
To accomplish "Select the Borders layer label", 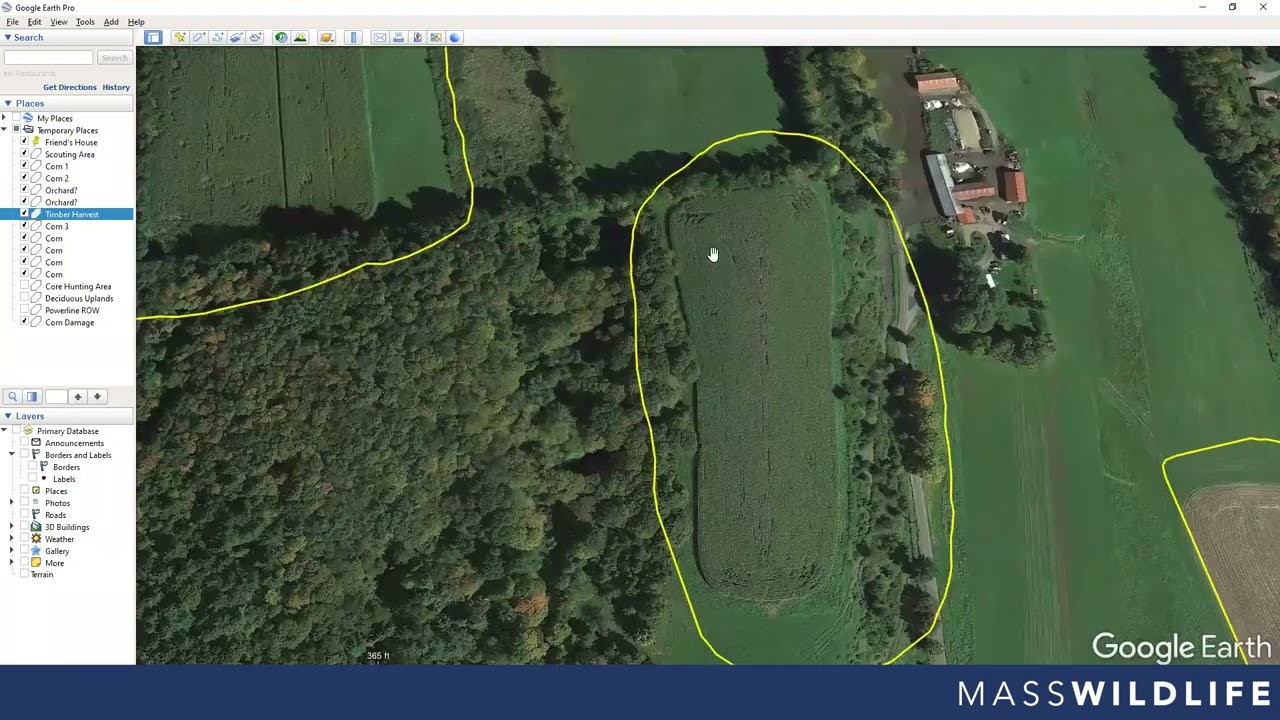I will (66, 467).
